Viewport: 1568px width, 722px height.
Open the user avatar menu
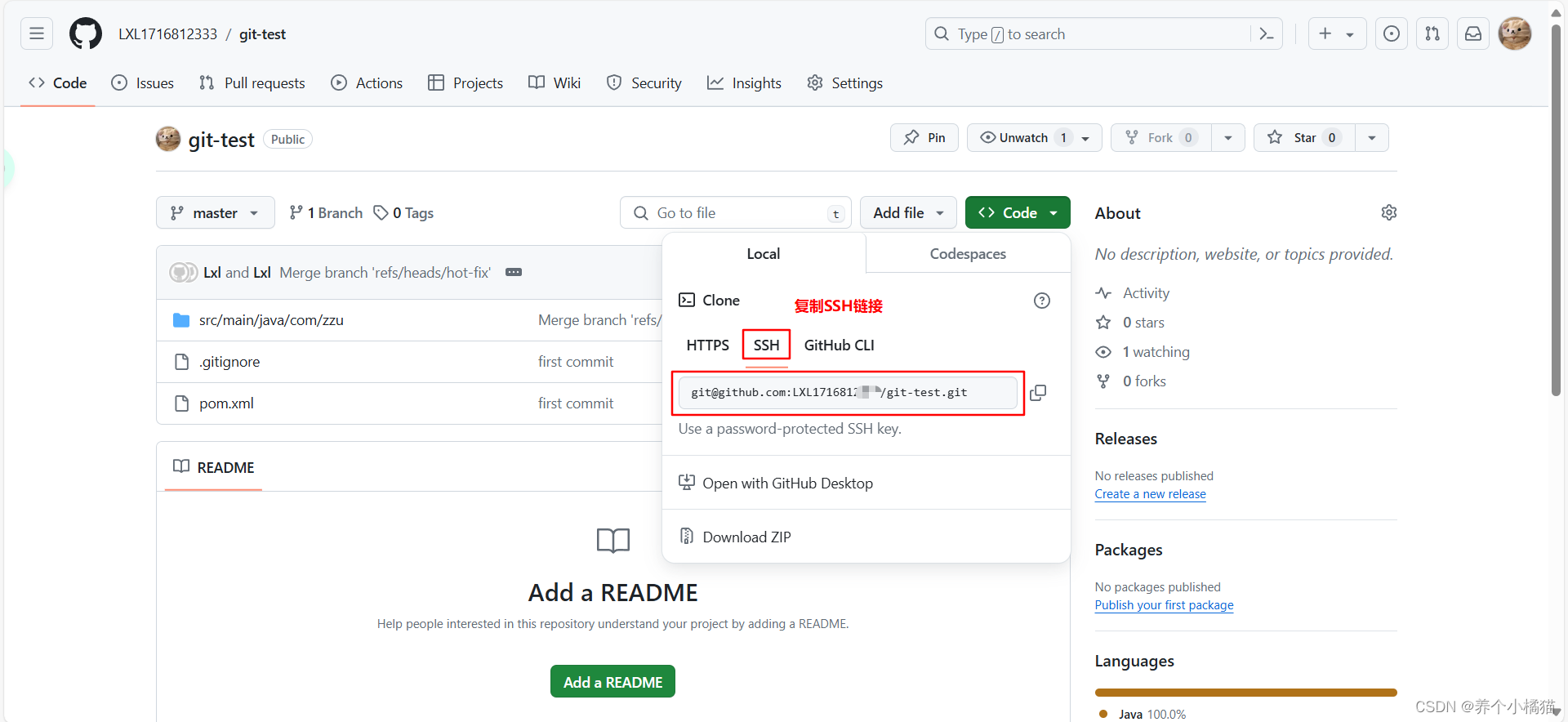[x=1515, y=33]
